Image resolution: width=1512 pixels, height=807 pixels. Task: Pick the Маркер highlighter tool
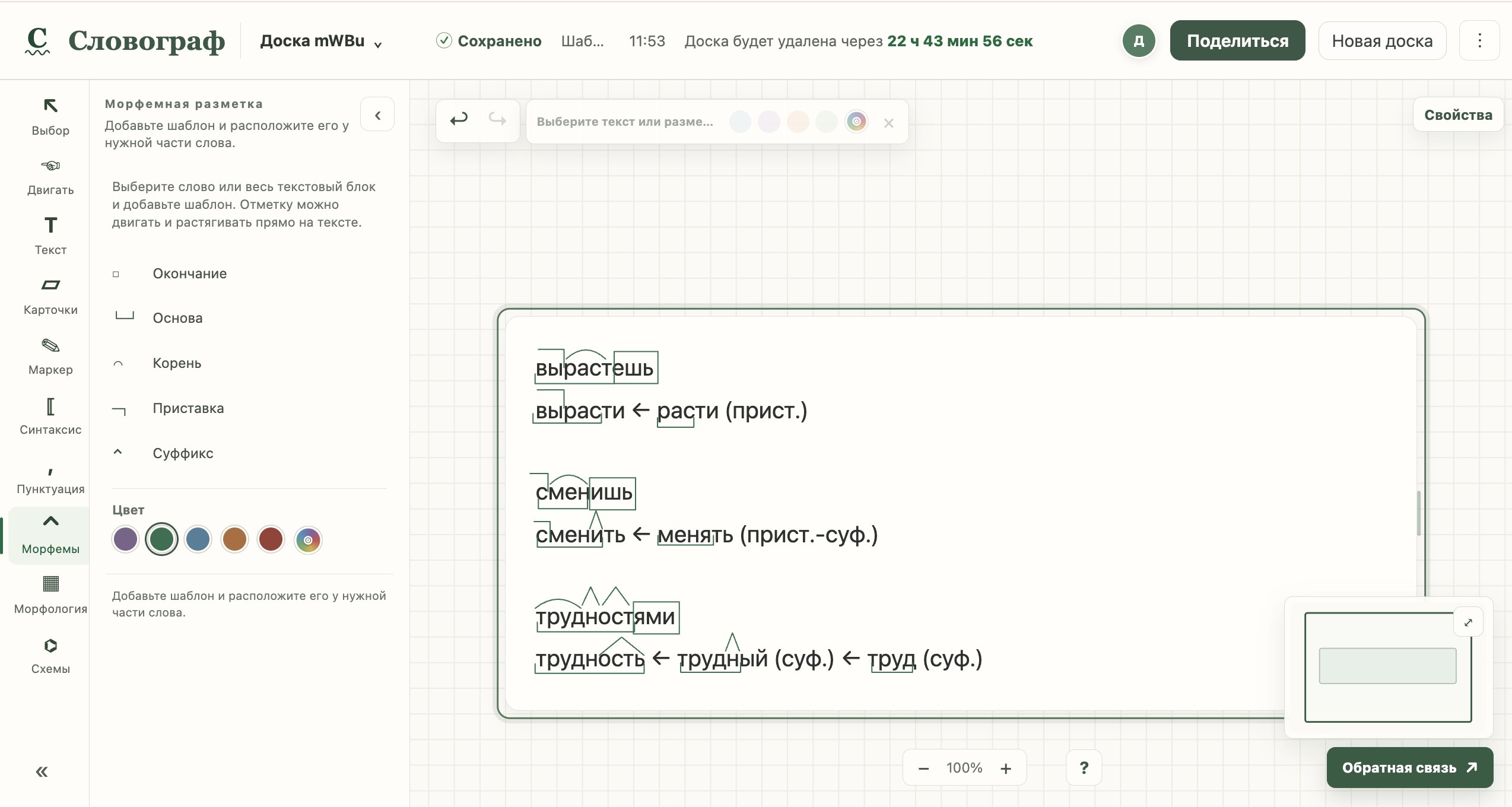[50, 357]
